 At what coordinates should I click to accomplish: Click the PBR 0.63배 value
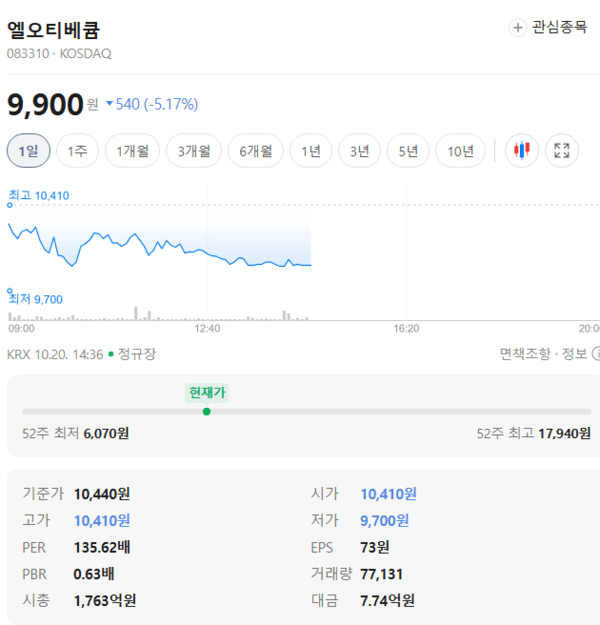[94, 574]
